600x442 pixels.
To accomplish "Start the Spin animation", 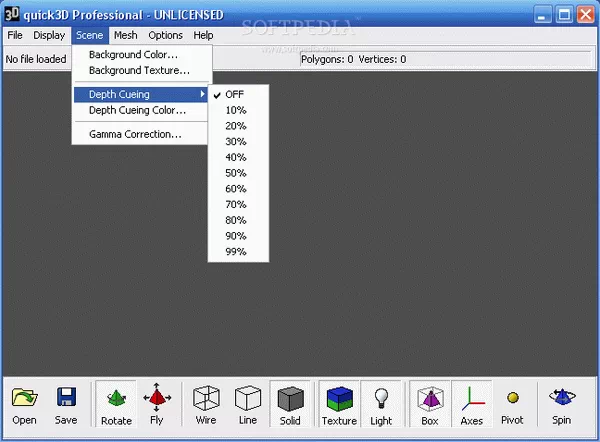I will (x=562, y=404).
